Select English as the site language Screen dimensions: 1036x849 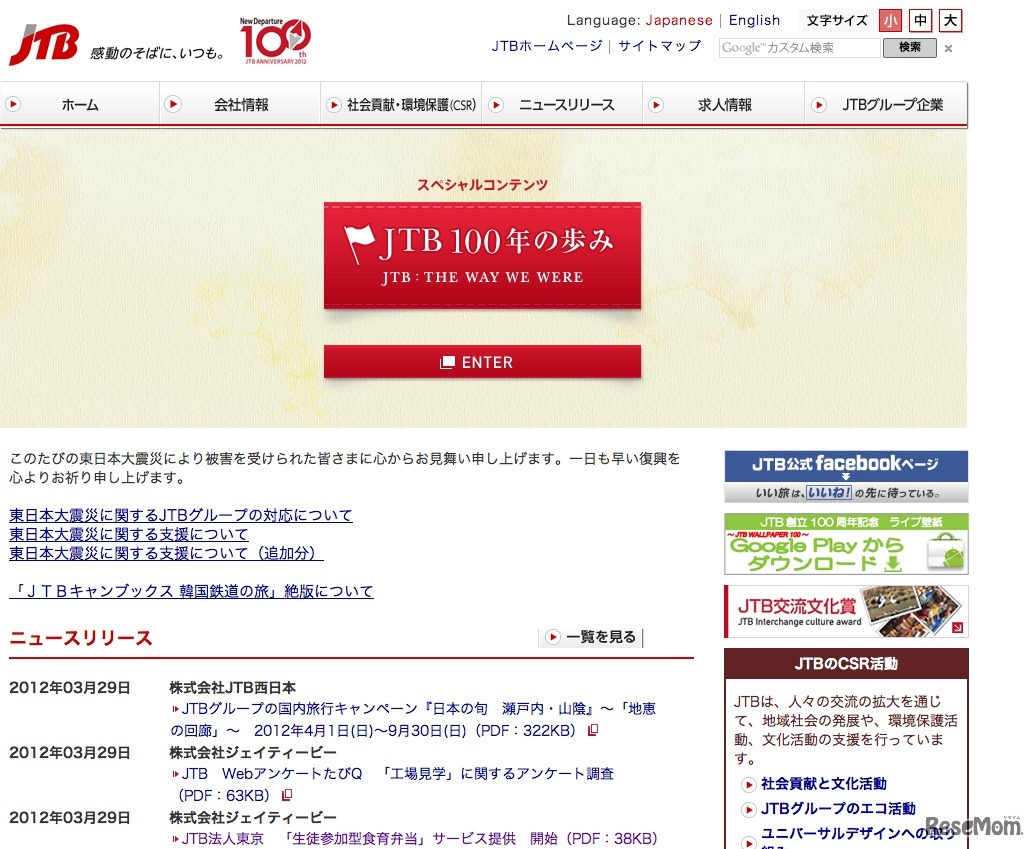click(x=754, y=19)
